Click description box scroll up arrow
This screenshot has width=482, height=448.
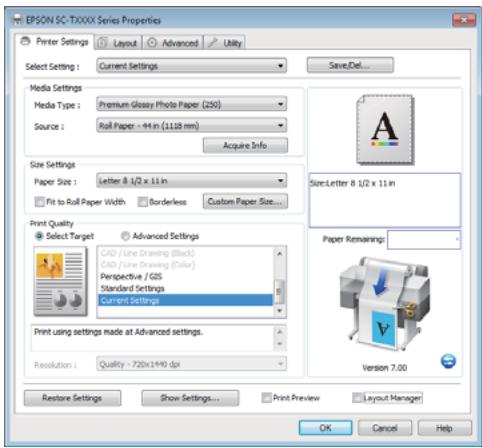(280, 332)
